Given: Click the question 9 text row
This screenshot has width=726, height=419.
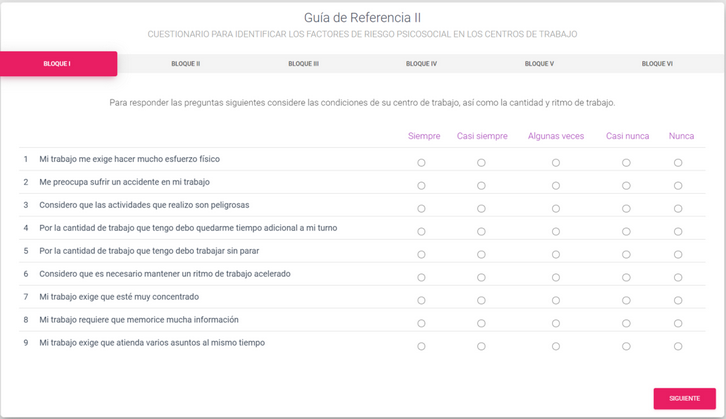Looking at the screenshot, I should click(152, 343).
